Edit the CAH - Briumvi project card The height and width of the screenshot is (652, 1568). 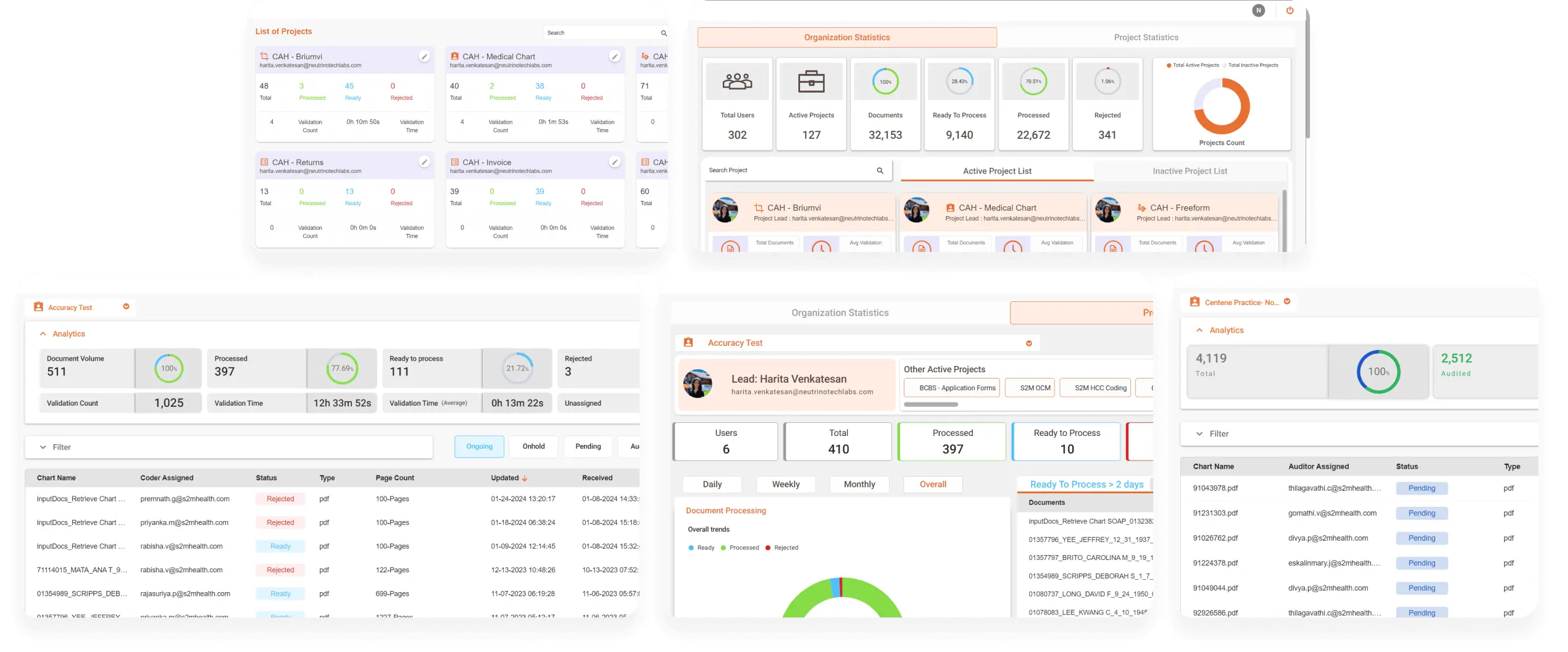coord(424,56)
